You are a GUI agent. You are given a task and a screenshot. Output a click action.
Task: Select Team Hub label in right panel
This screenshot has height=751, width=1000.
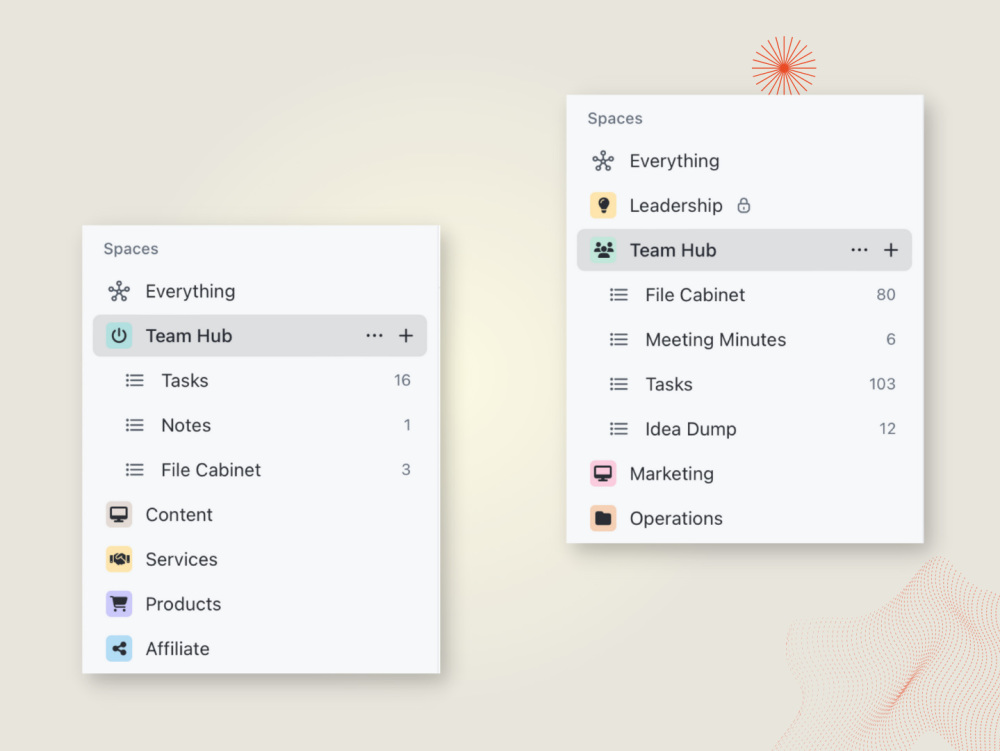coord(673,250)
